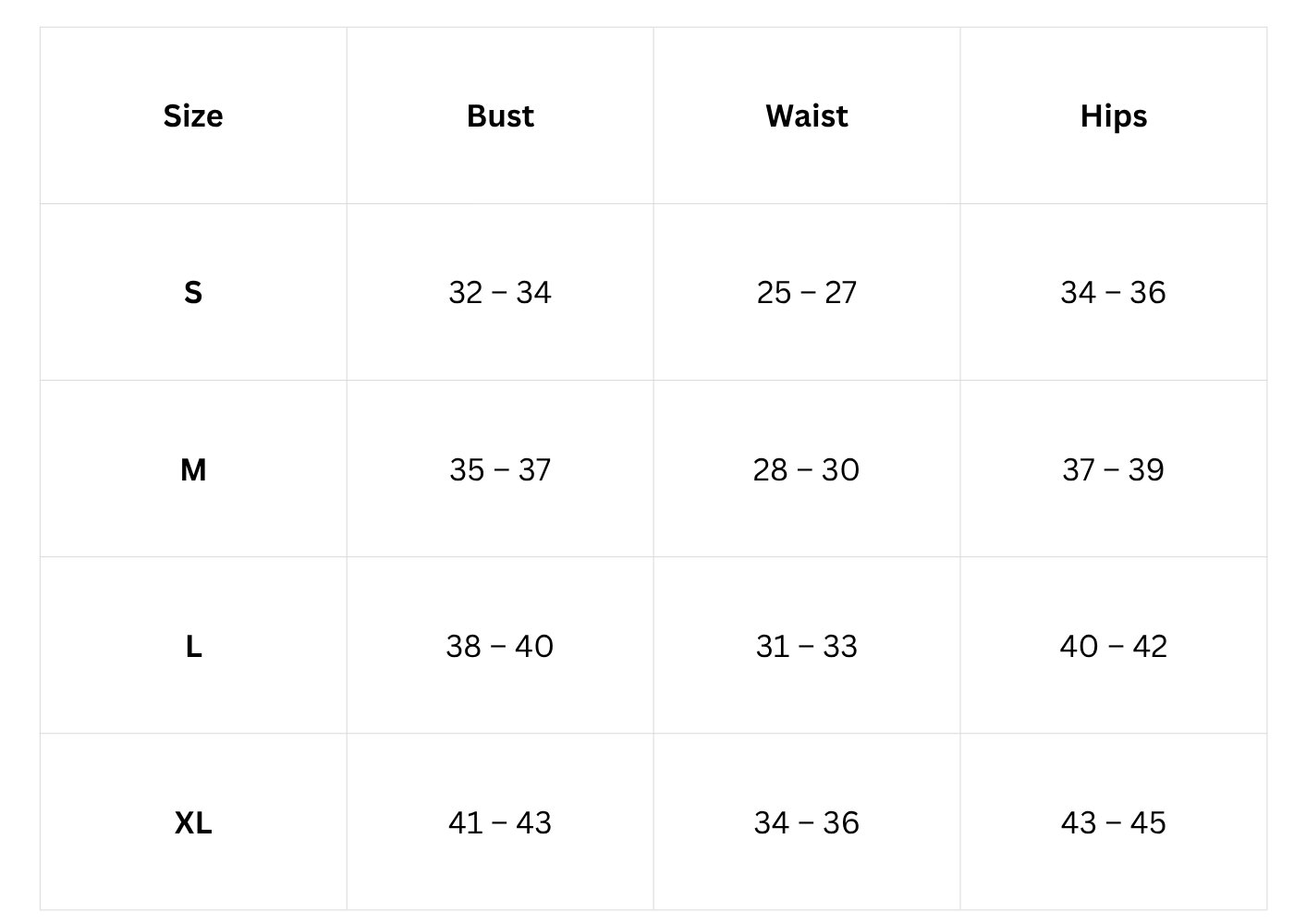This screenshot has height=924, width=1294.
Task: Click waist measurement 28 – 30 cell
Action: pos(807,469)
